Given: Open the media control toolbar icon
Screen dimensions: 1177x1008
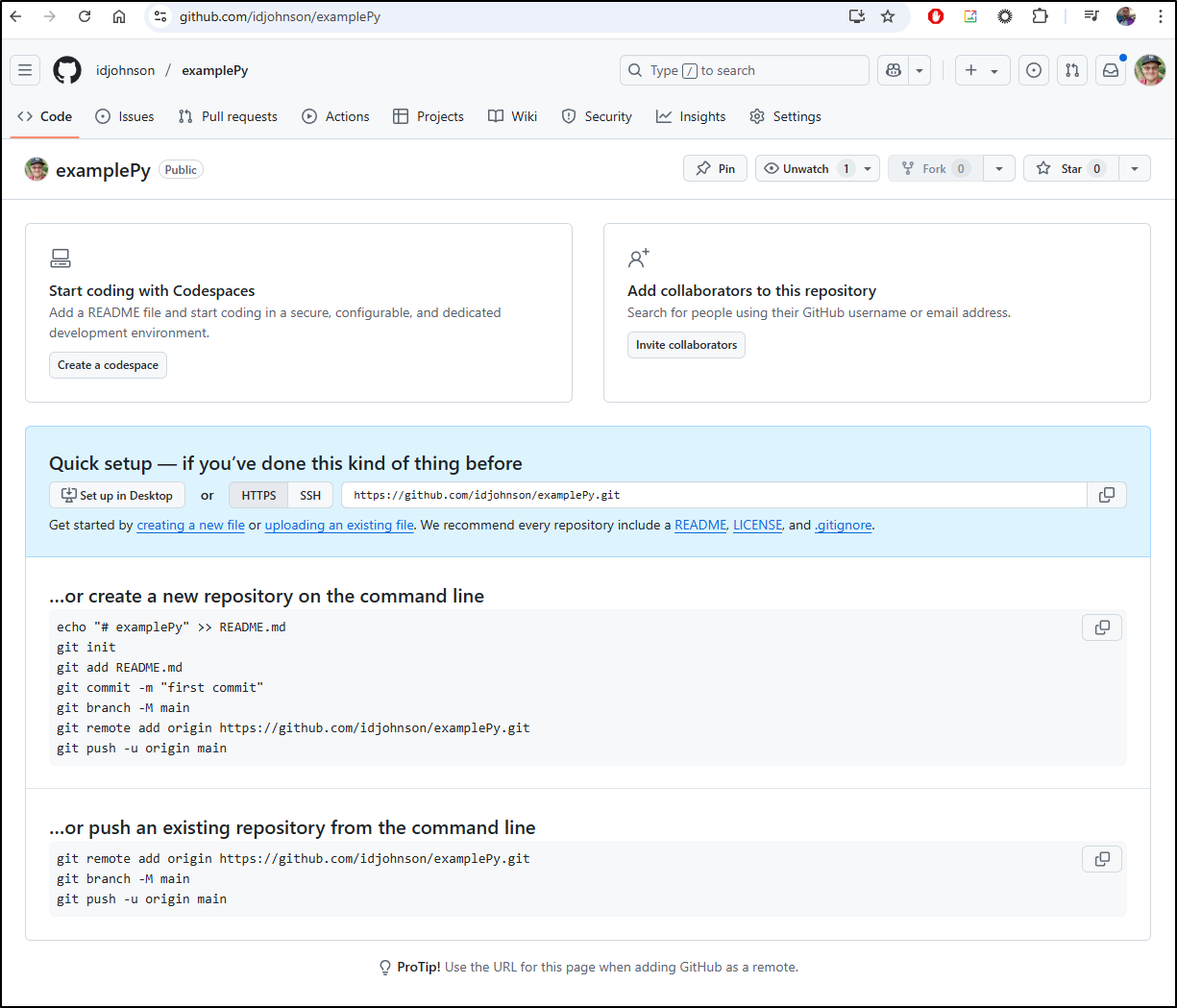Looking at the screenshot, I should (1091, 16).
